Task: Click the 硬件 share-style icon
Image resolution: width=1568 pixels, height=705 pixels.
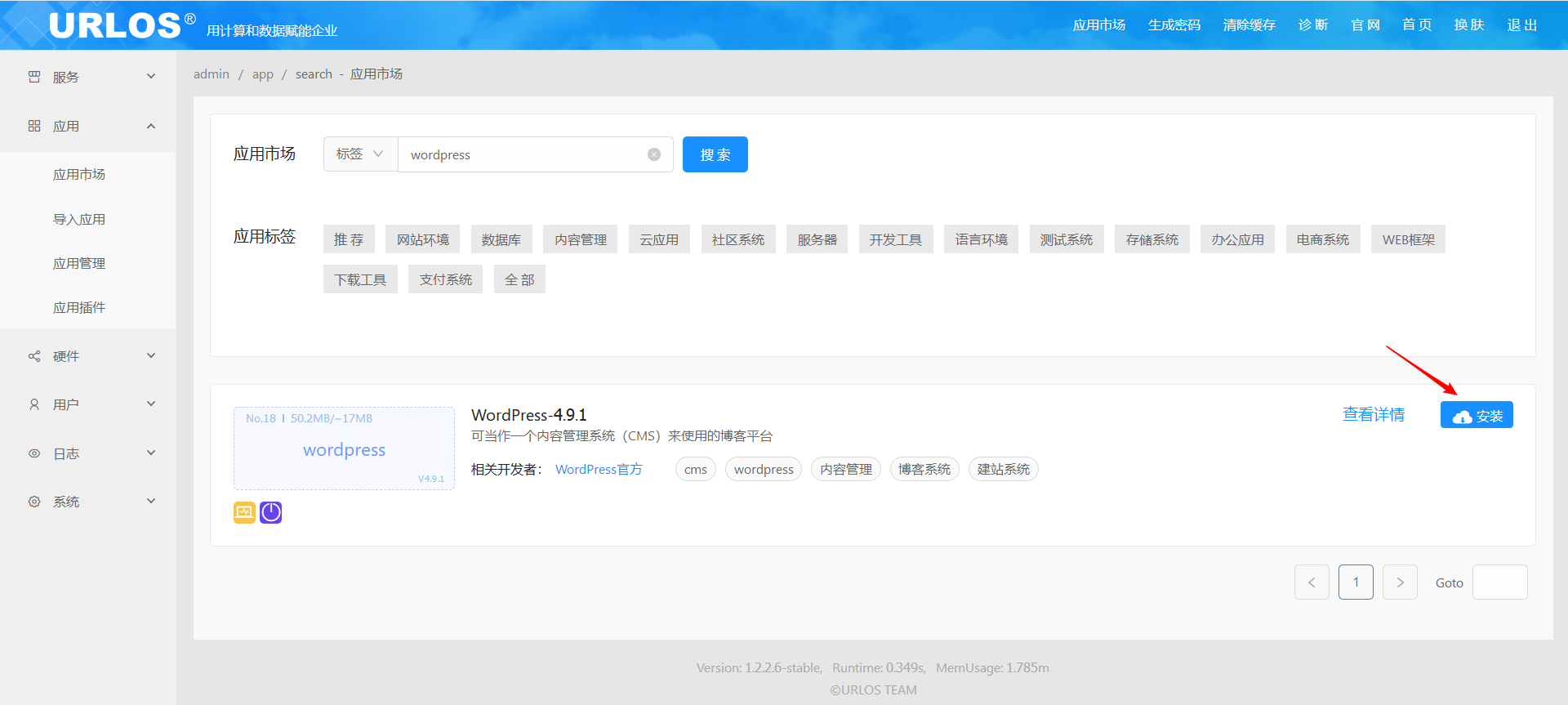Action: 34,356
